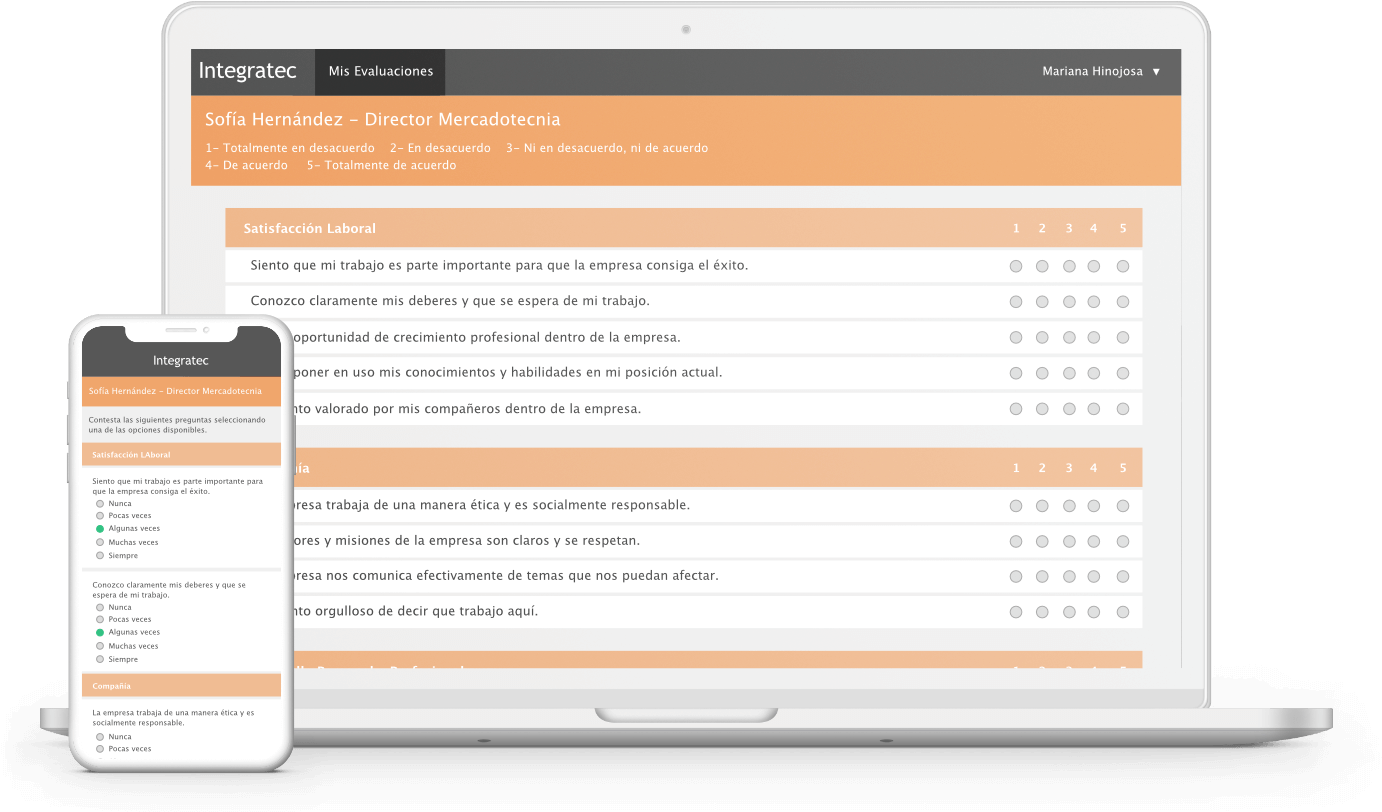Choose Muchas veces for 'Siento que mi trabajo' on phone
The width and height of the screenshot is (1382, 812).
[x=100, y=542]
